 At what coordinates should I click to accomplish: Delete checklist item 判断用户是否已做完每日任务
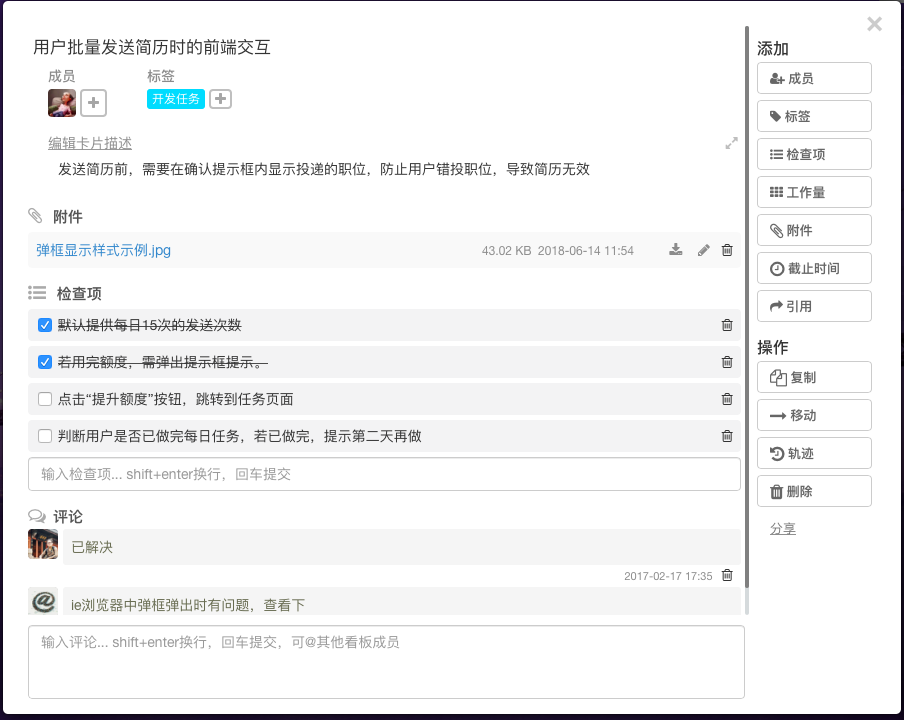pos(727,436)
